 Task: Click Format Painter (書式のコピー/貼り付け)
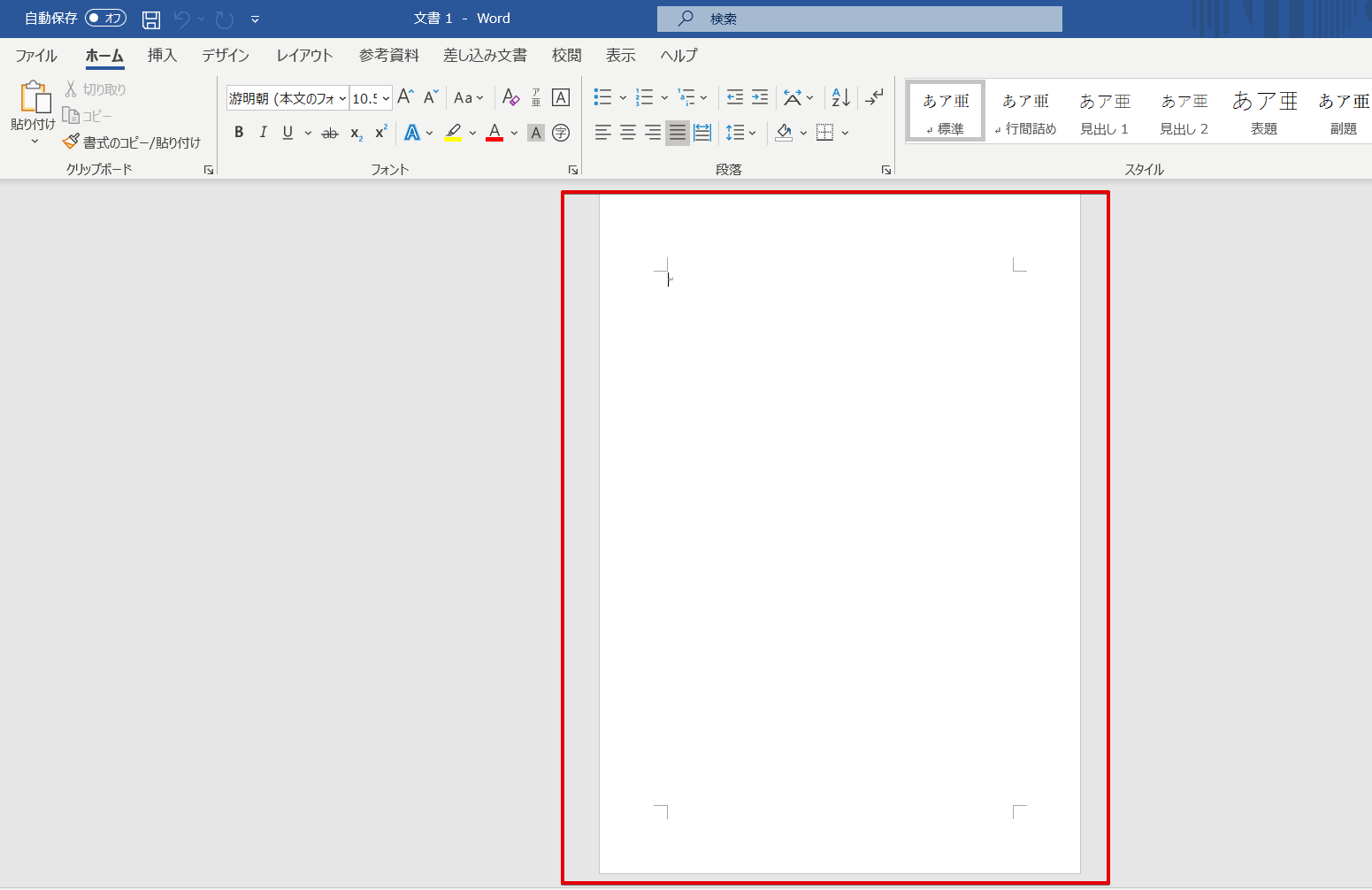coord(132,142)
